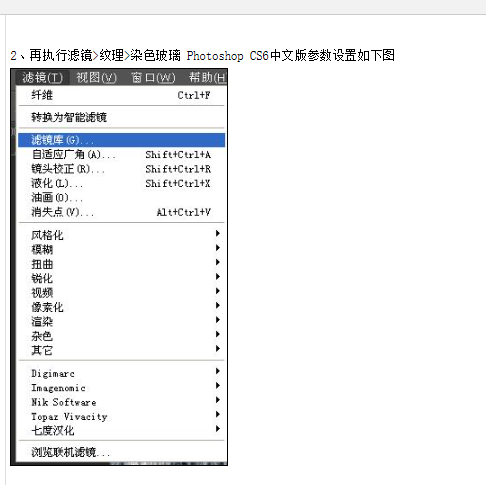The height and width of the screenshot is (485, 486).
Task: Click the heading text 再执行滤镜>纹理>染色玻璃
Action: pos(105,55)
